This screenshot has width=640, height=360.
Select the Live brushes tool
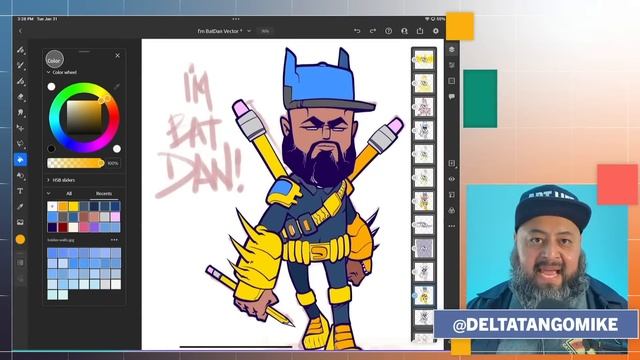[x=20, y=65]
